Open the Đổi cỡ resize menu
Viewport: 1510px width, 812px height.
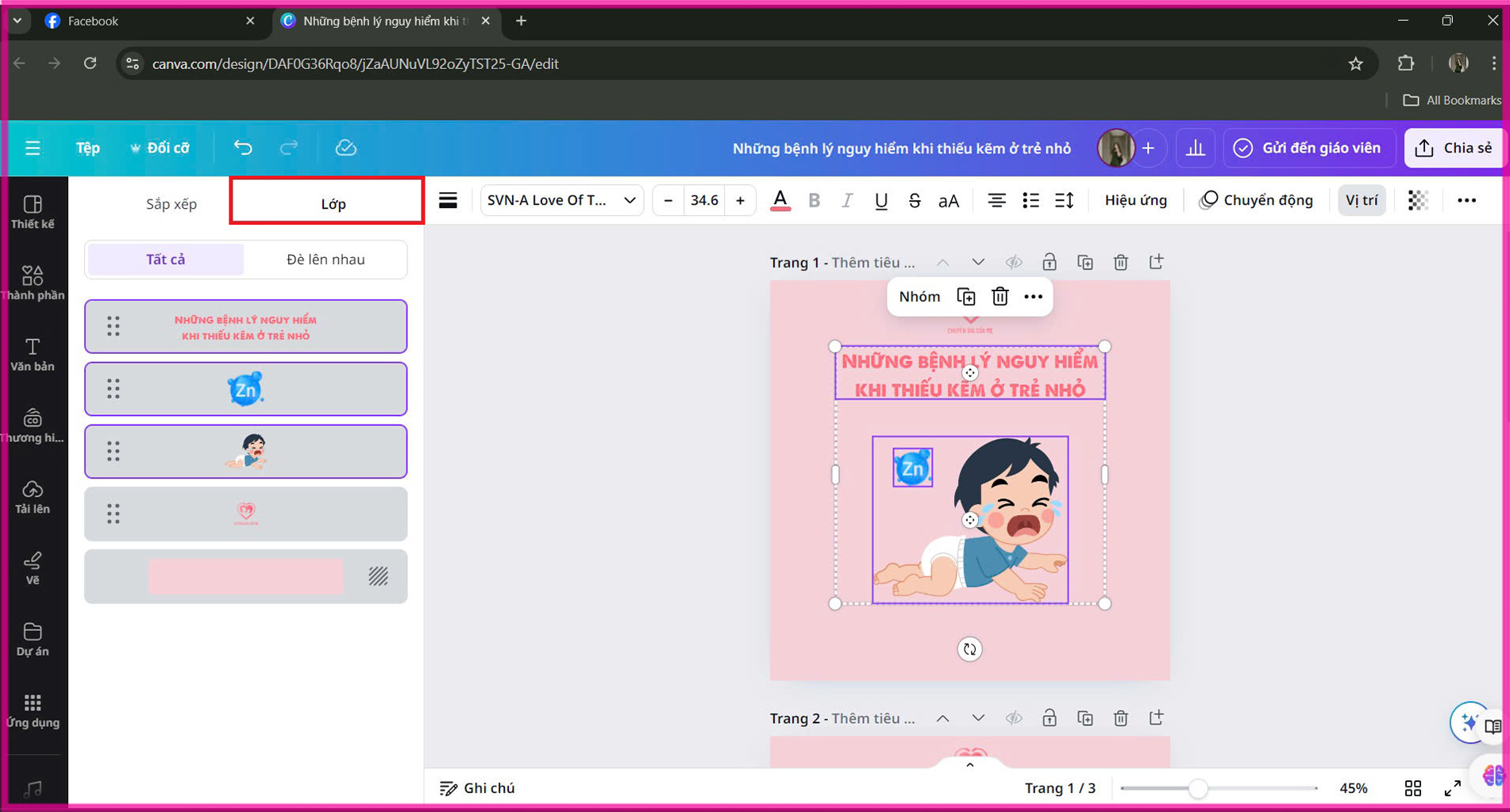pos(160,148)
